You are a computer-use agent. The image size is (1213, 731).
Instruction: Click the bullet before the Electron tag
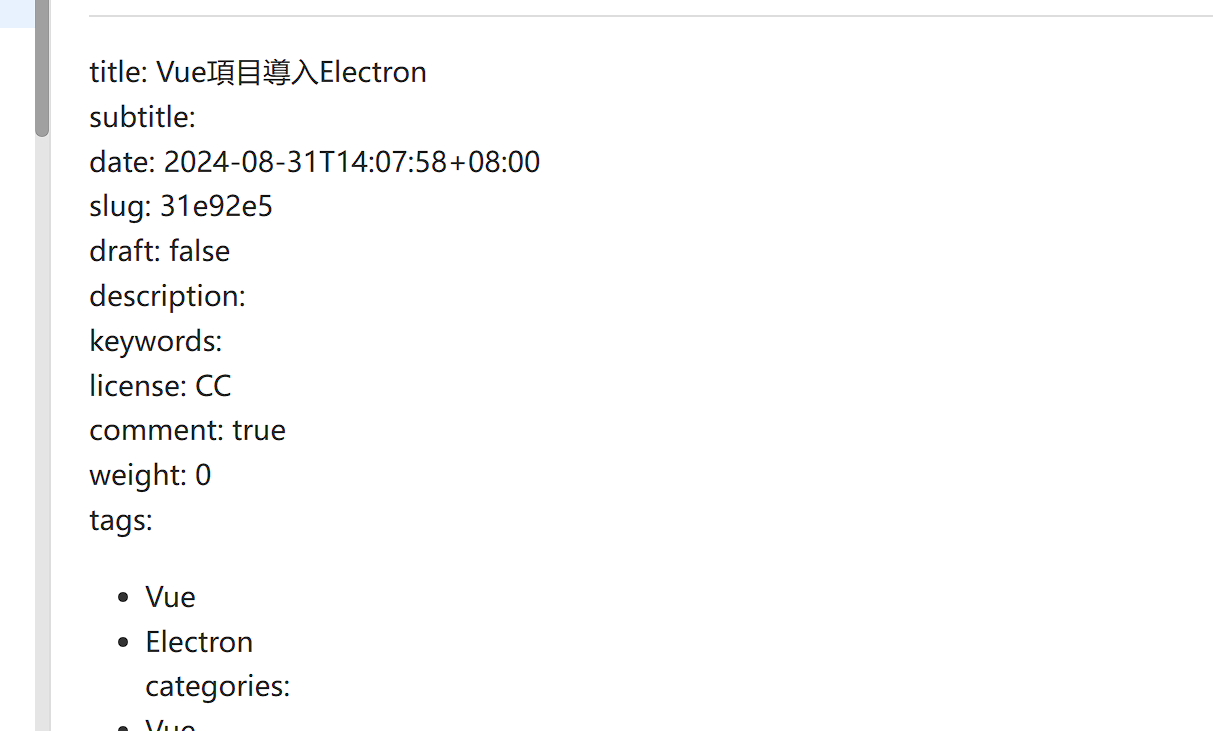click(x=123, y=643)
